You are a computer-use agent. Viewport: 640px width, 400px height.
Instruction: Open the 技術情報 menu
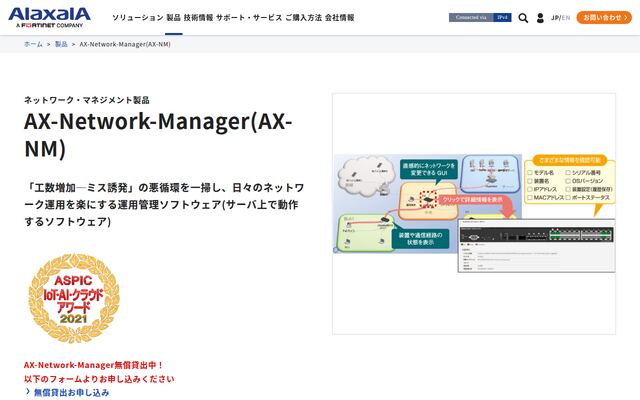[198, 18]
